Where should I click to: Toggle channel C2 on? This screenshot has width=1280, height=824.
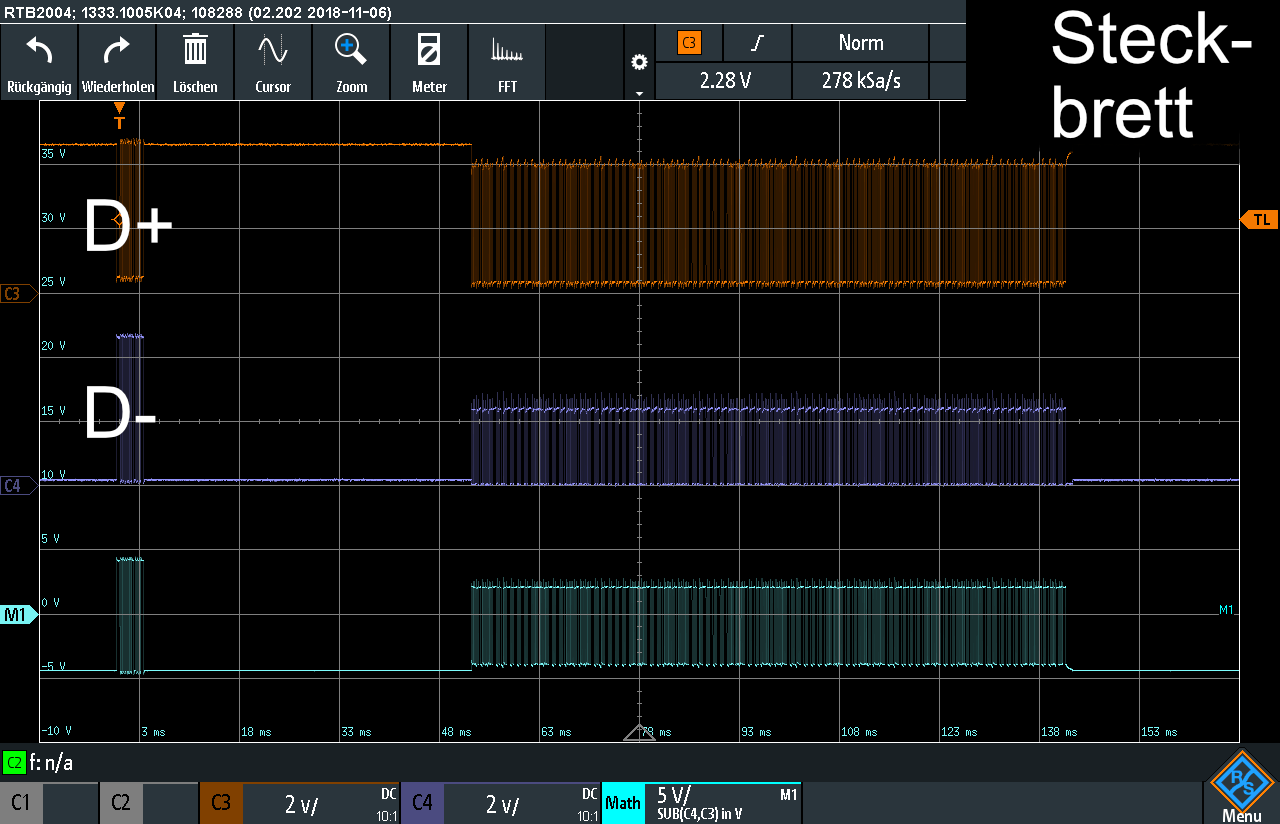click(121, 803)
